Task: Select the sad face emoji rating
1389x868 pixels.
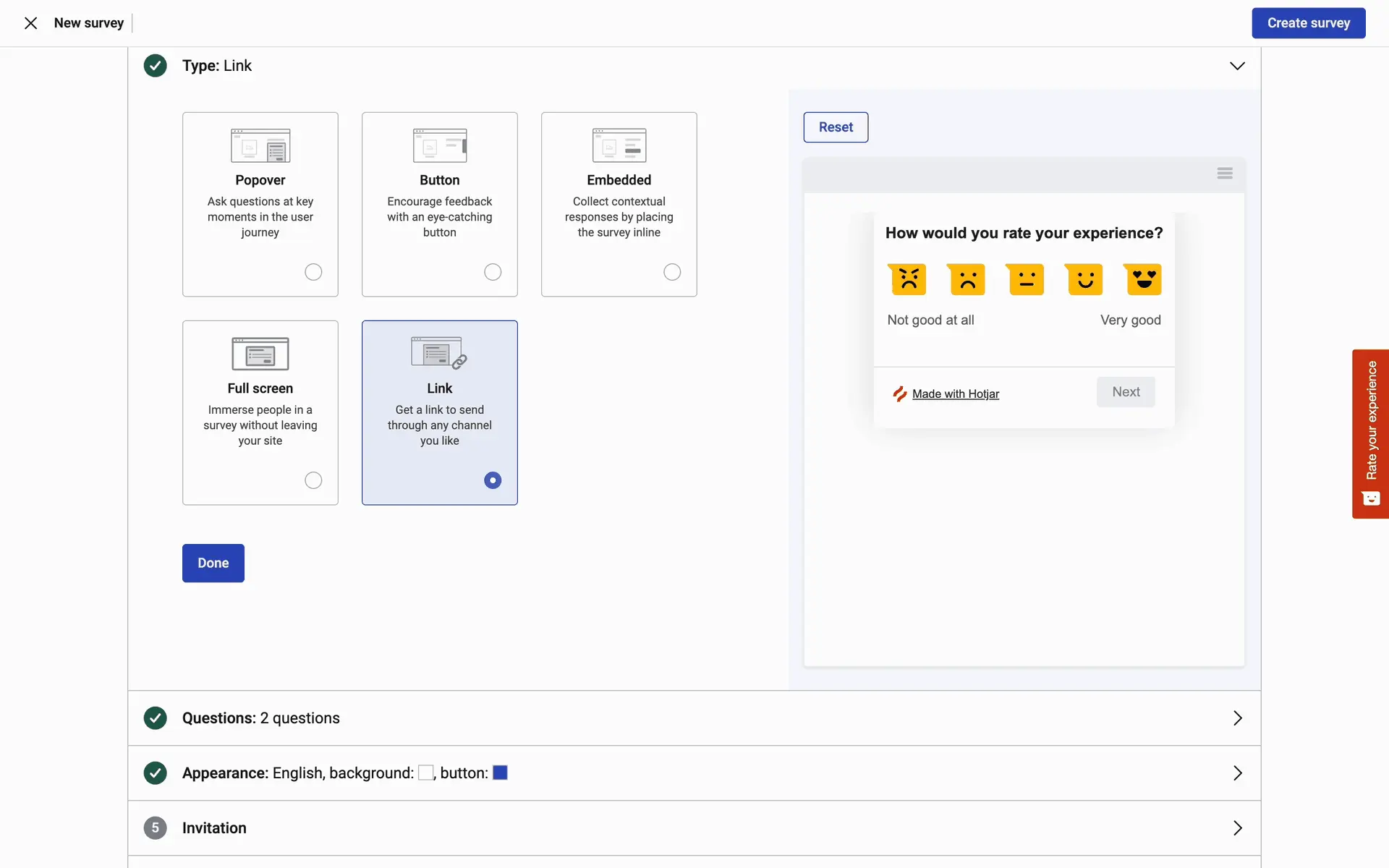Action: tap(967, 279)
